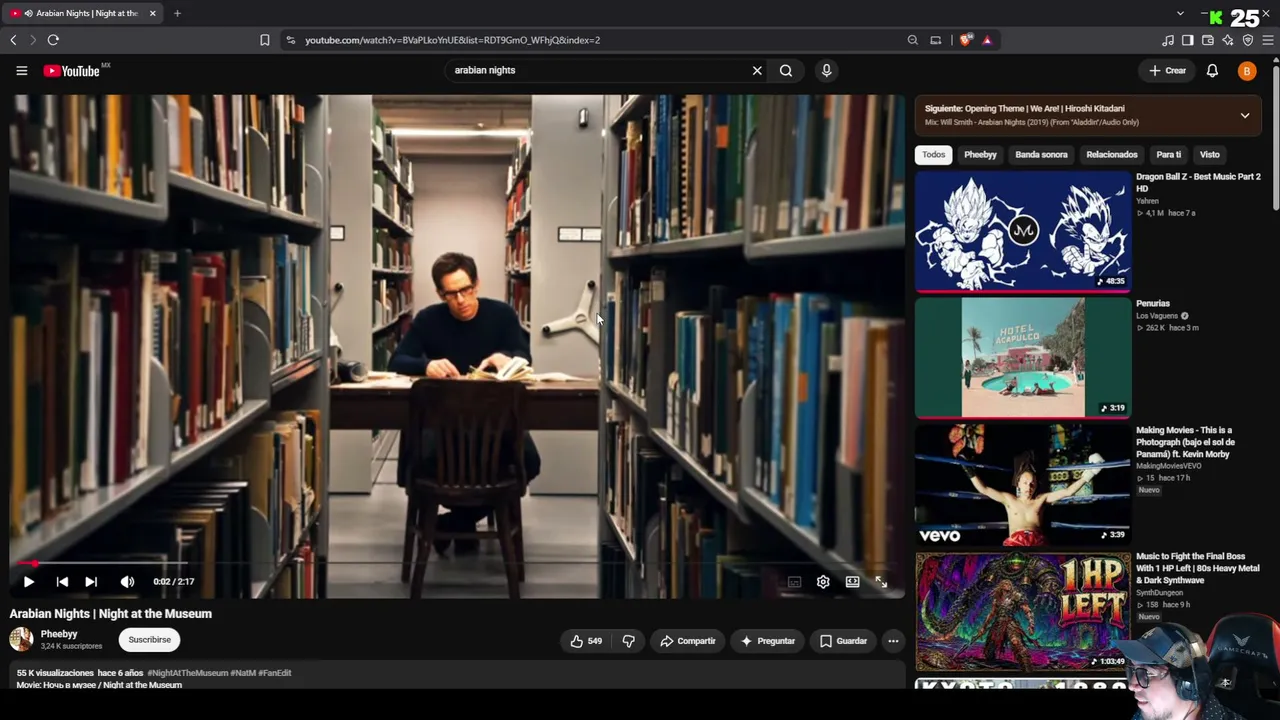Screen dimensions: 1280x720
Task: Open the Crear menu
Action: 1167,71
